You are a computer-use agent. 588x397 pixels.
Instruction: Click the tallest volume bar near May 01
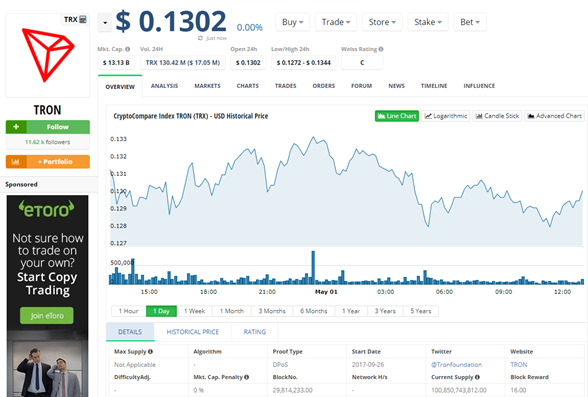313,268
